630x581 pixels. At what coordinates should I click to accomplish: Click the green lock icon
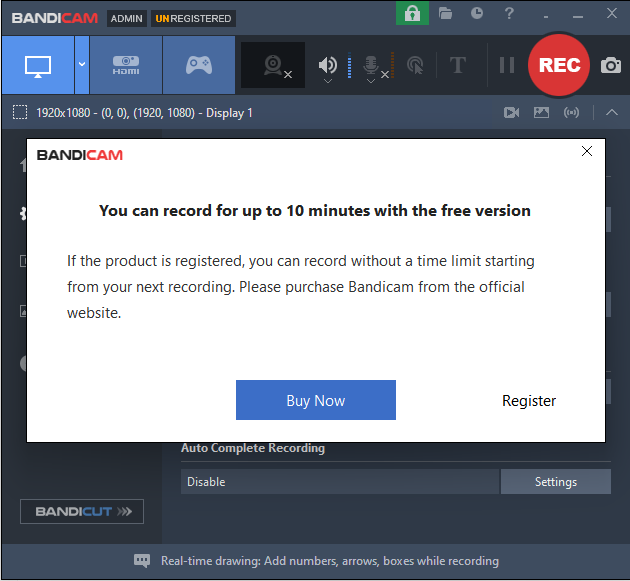pos(412,14)
